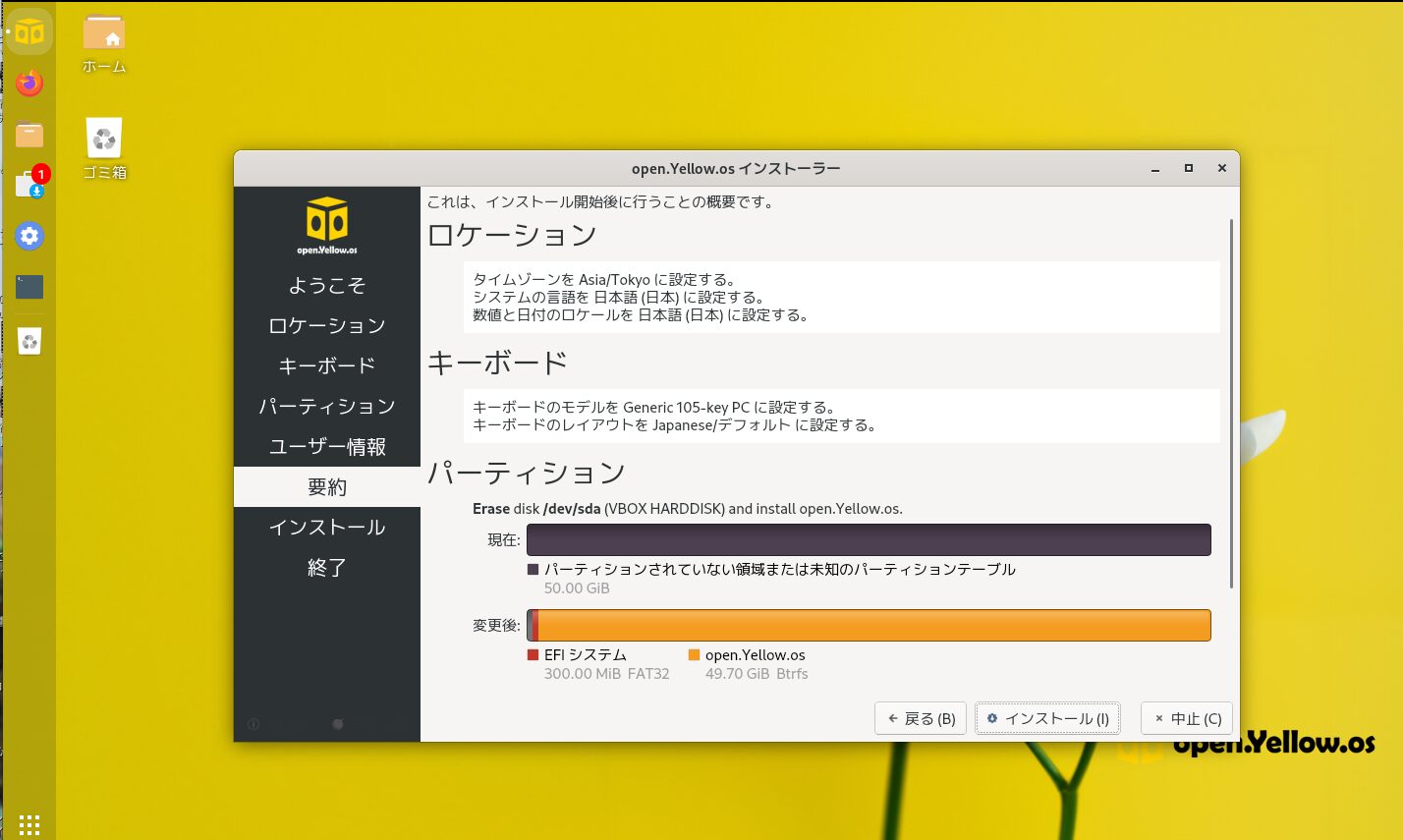This screenshot has height=840, width=1403.
Task: Open the blue gear Settings icon
Action: coord(29,236)
